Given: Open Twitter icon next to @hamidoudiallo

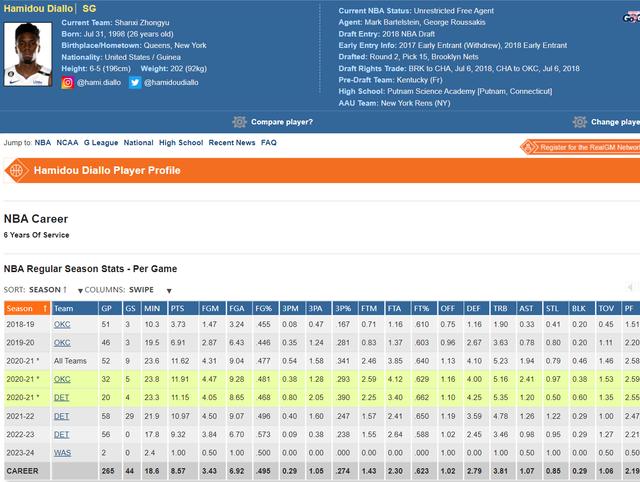Looking at the screenshot, I should pos(135,82).
